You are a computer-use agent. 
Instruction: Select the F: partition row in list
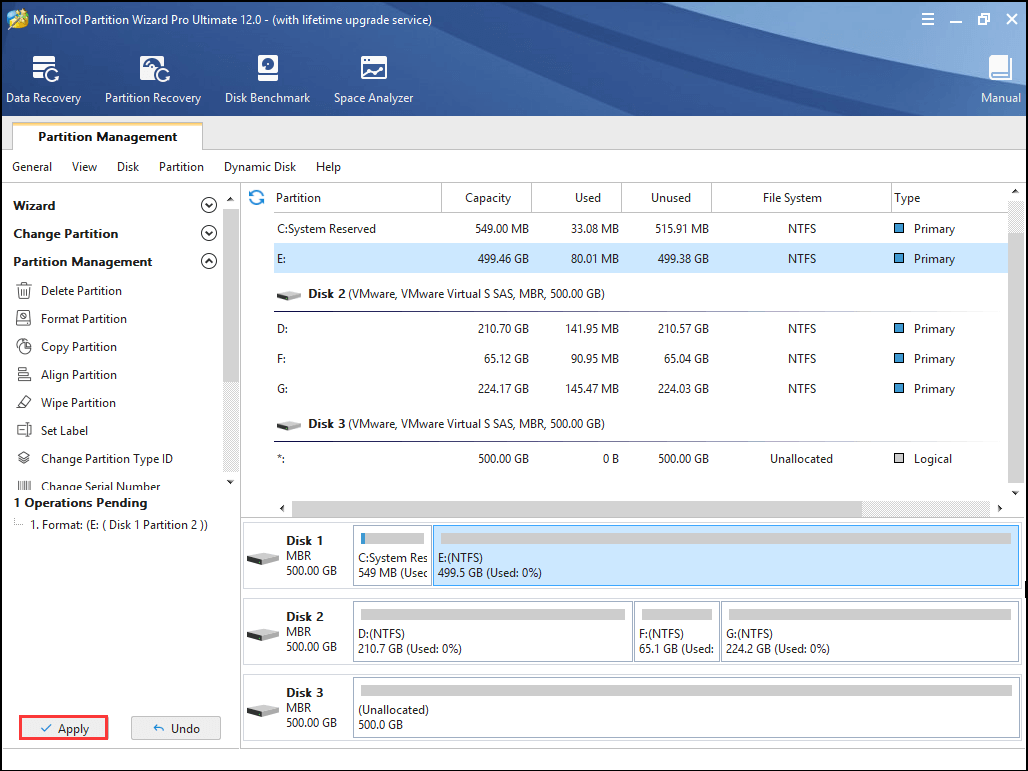click(641, 359)
